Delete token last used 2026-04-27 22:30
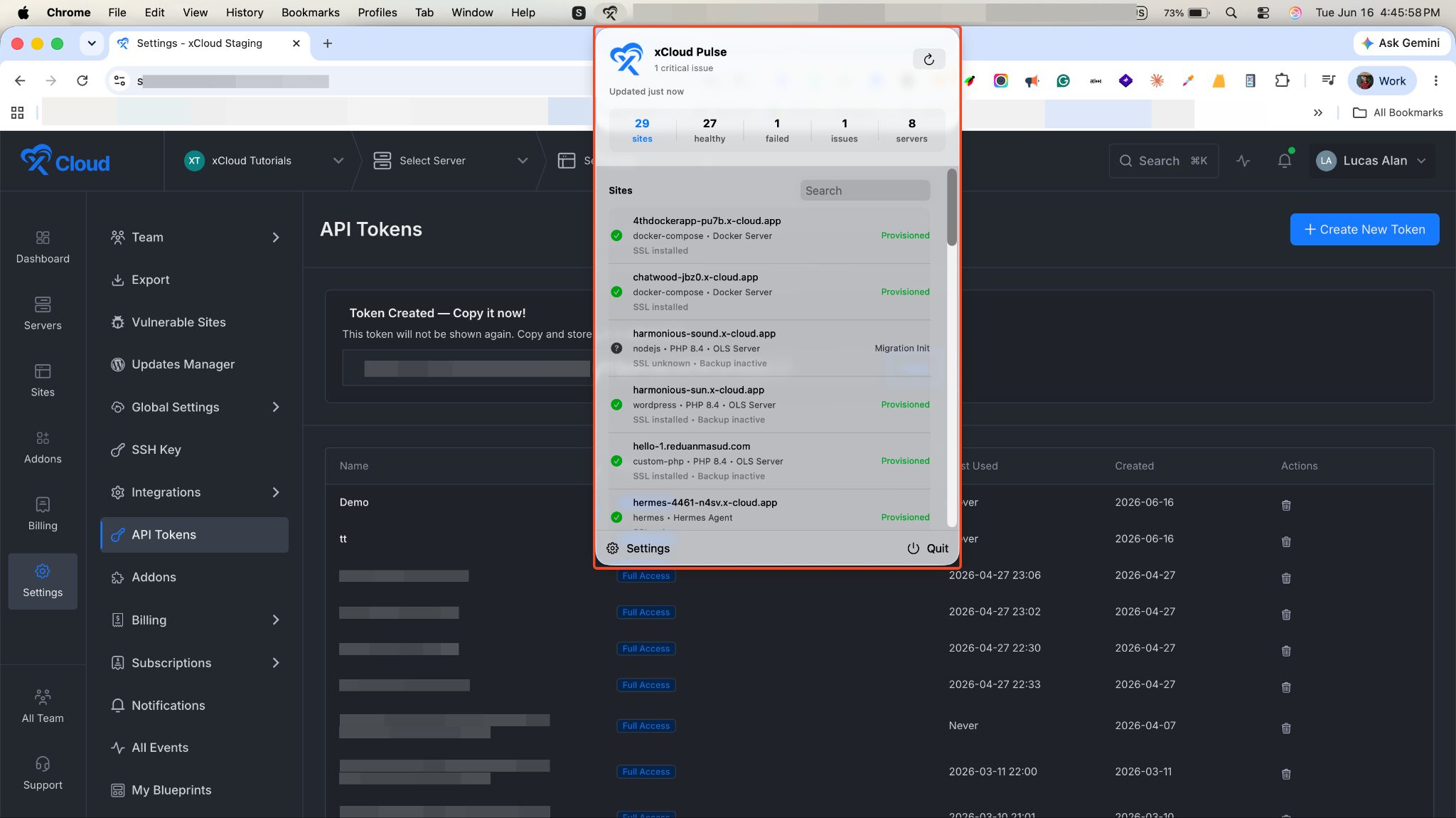 pos(1286,651)
